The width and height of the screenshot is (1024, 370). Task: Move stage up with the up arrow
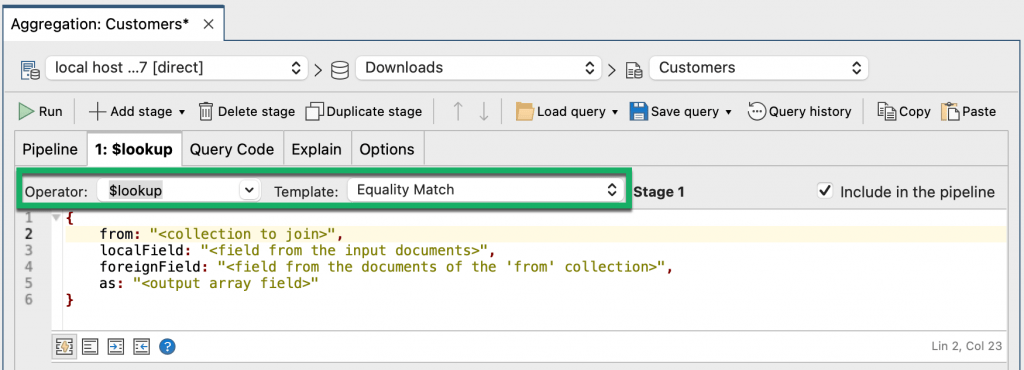(458, 112)
